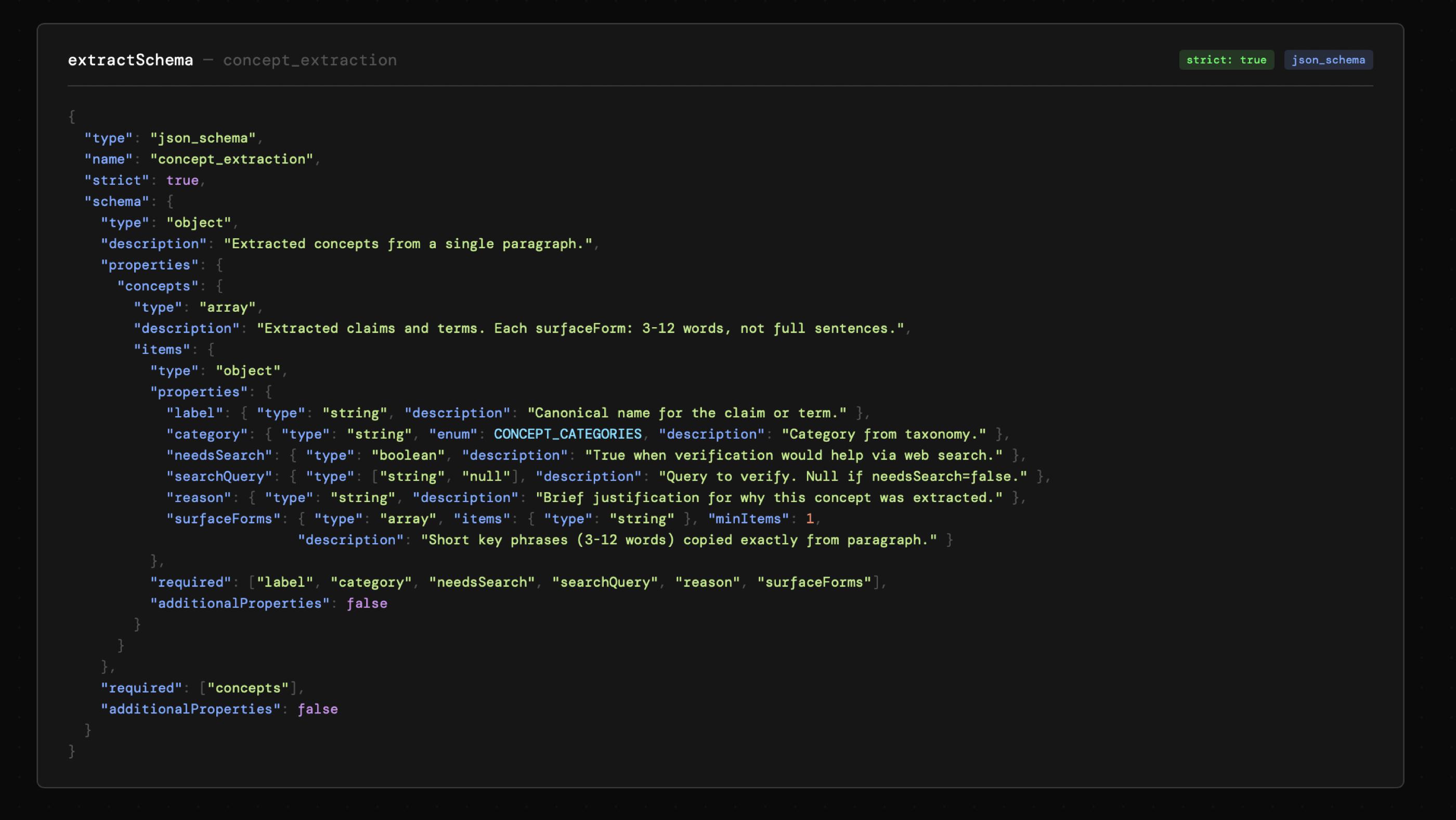The image size is (1456, 820).
Task: Click the CONCEPT_CATEGORIES enum identifier
Action: pos(567,434)
